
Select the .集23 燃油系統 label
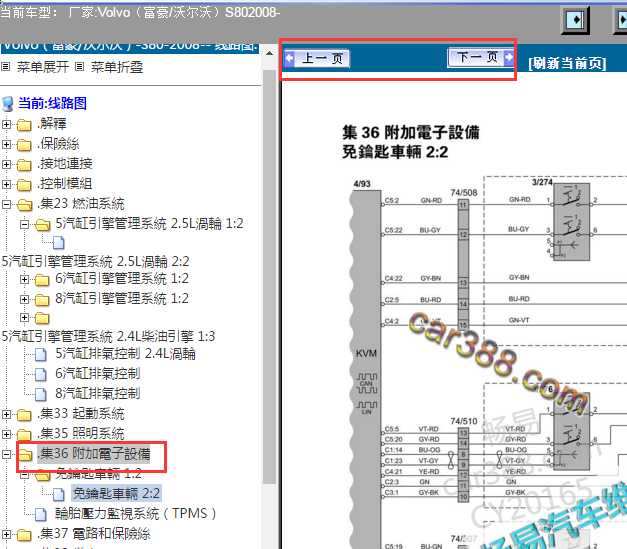click(81, 204)
